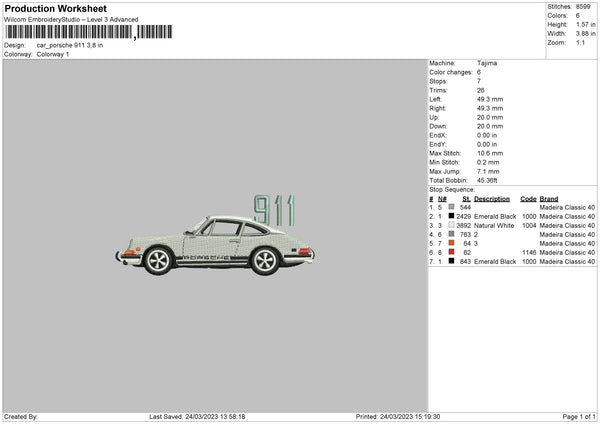Image resolution: width=600 pixels, height=424 pixels.
Task: Click the Porsche car embroidery preview
Action: pyautogui.click(x=215, y=245)
